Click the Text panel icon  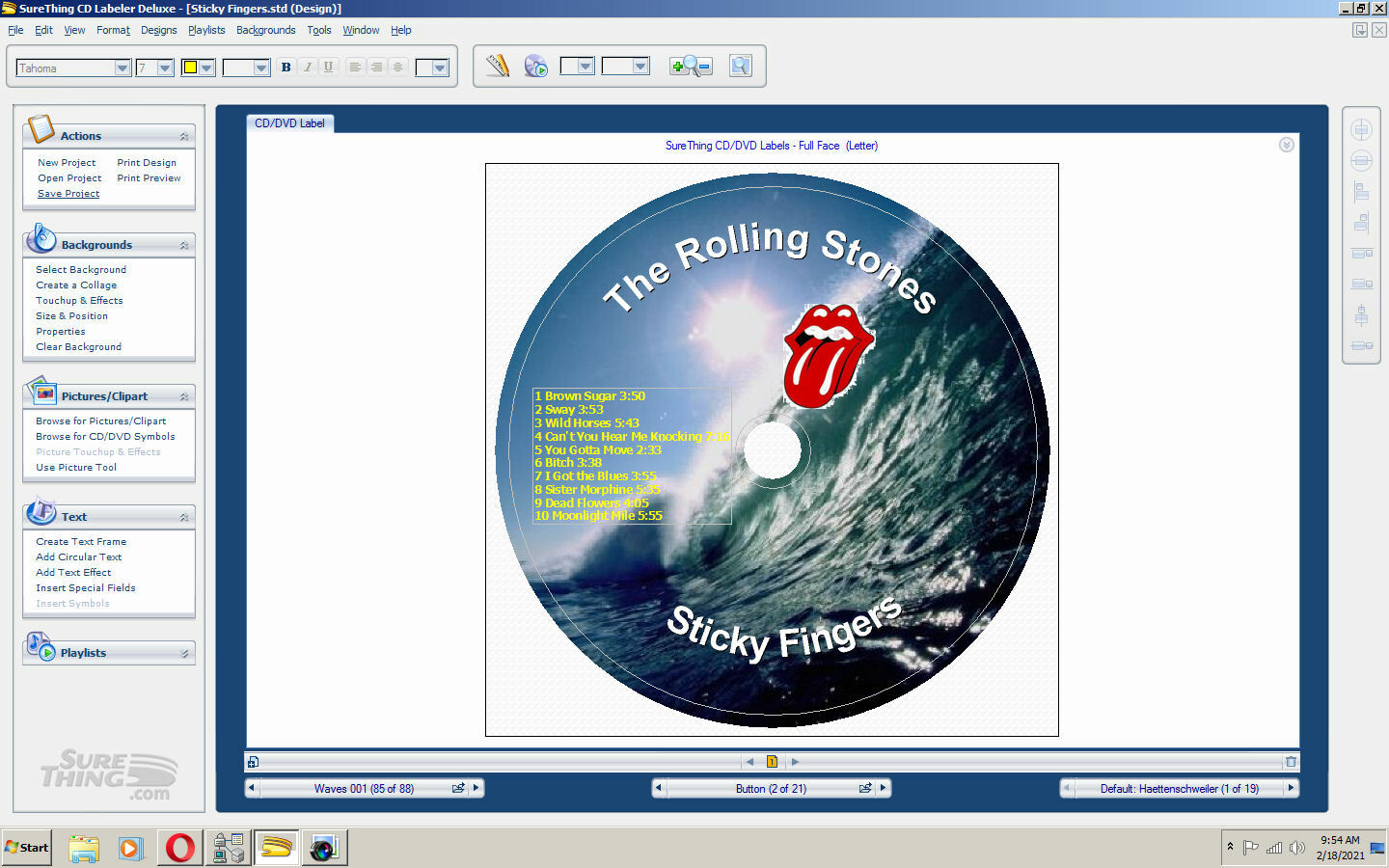(x=41, y=511)
